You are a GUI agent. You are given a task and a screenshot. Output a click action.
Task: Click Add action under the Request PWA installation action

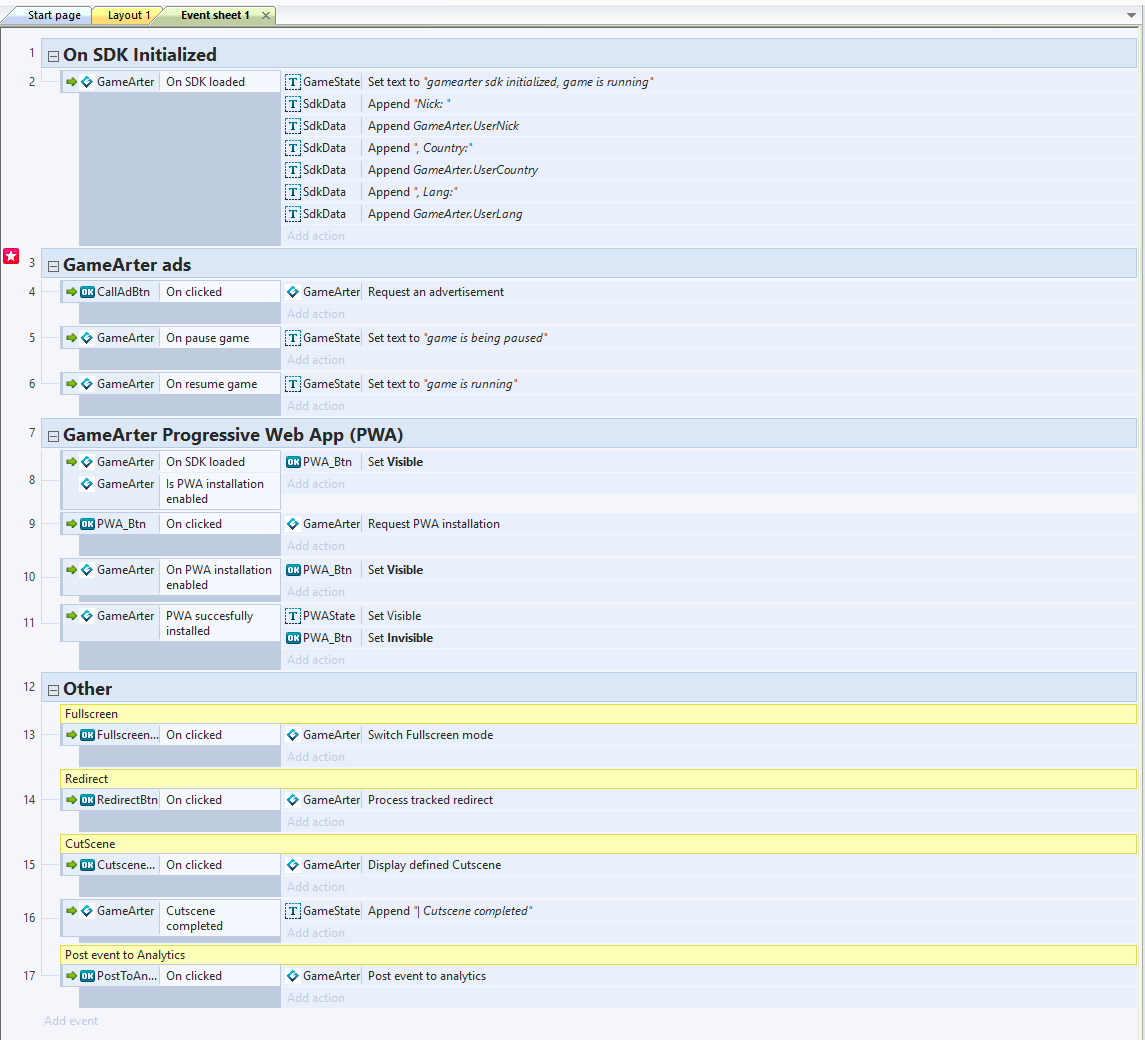[316, 545]
